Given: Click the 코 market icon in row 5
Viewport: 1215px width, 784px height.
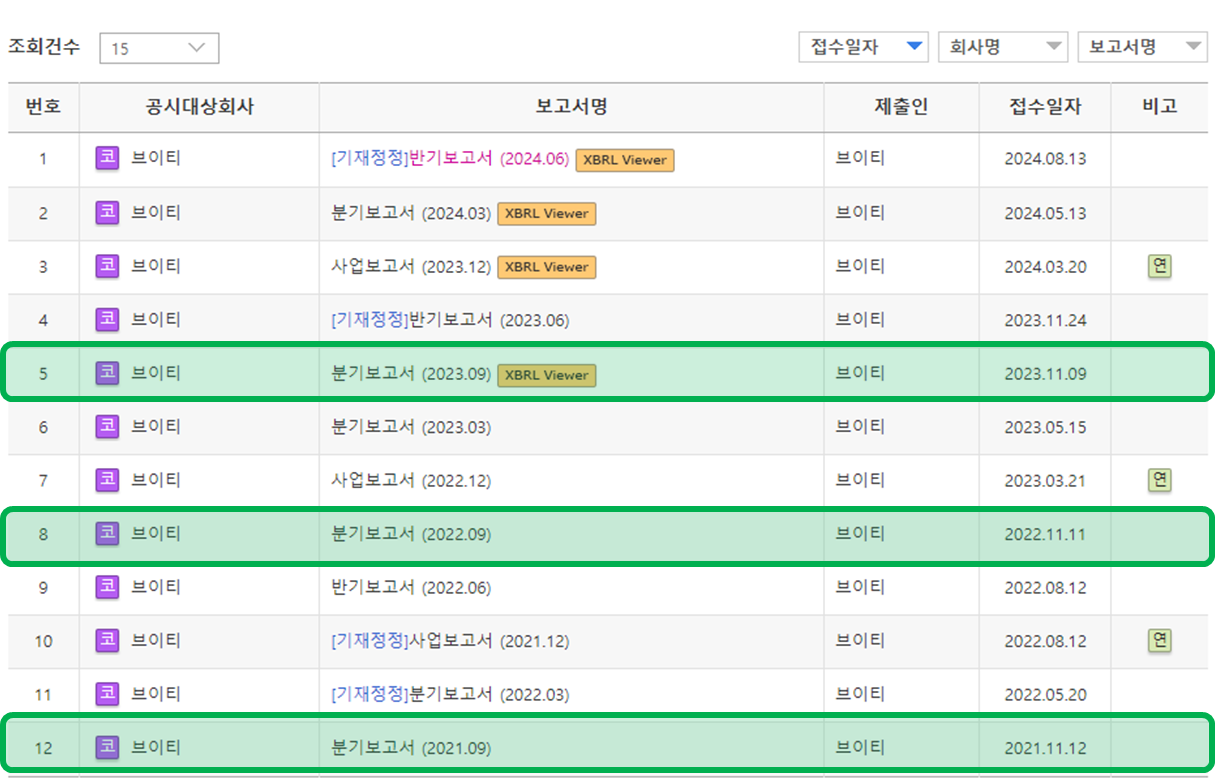Looking at the screenshot, I should point(107,373).
